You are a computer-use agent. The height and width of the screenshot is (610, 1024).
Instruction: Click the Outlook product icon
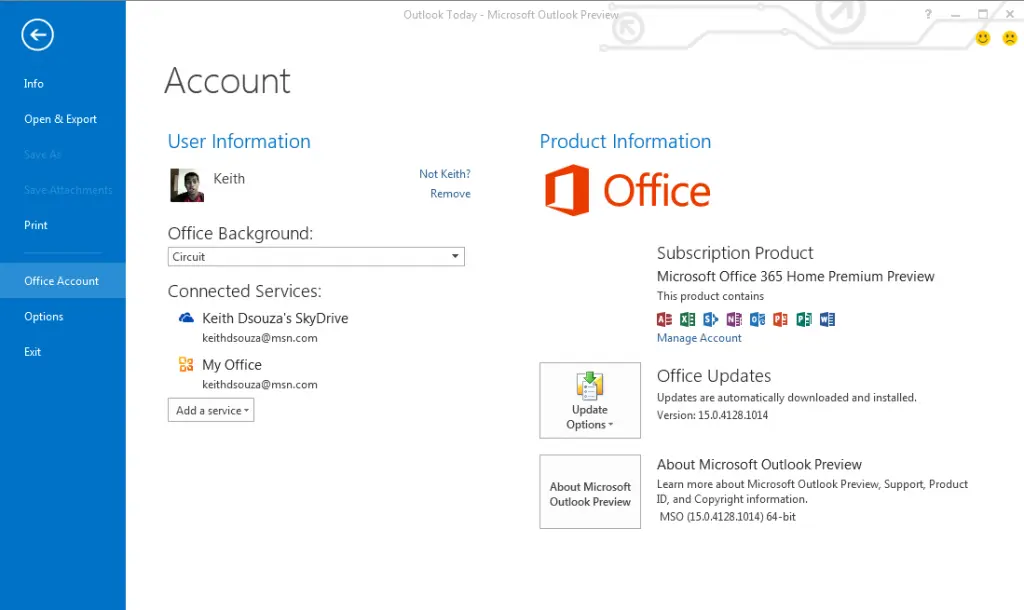pos(758,319)
